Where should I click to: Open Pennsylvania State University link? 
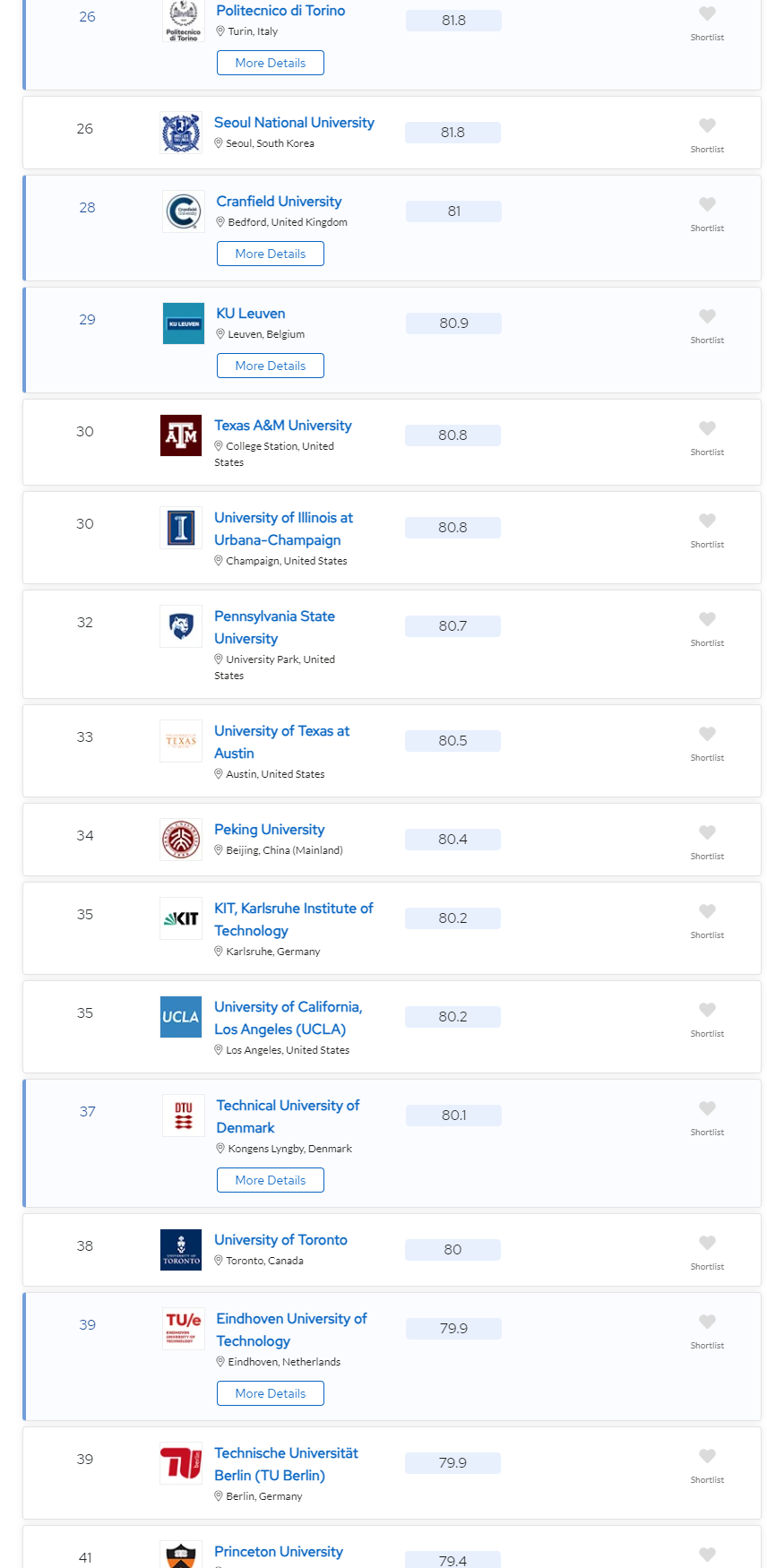(274, 627)
